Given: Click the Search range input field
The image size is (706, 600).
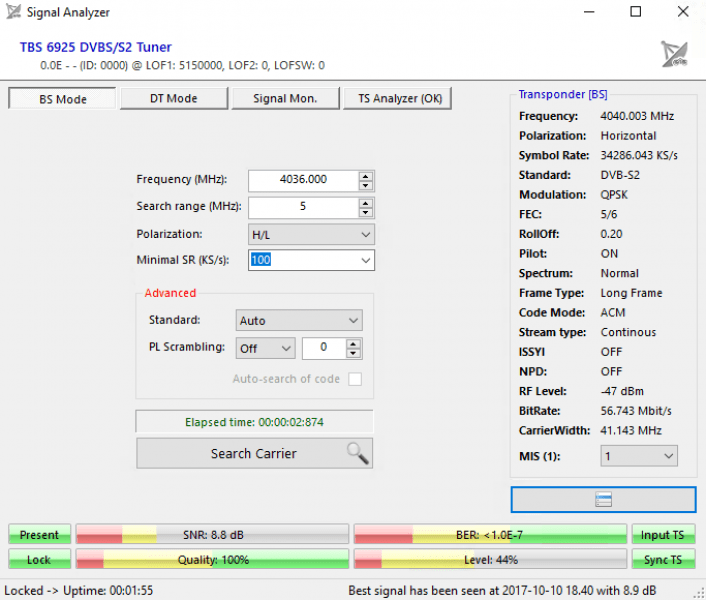Looking at the screenshot, I should pos(304,207).
